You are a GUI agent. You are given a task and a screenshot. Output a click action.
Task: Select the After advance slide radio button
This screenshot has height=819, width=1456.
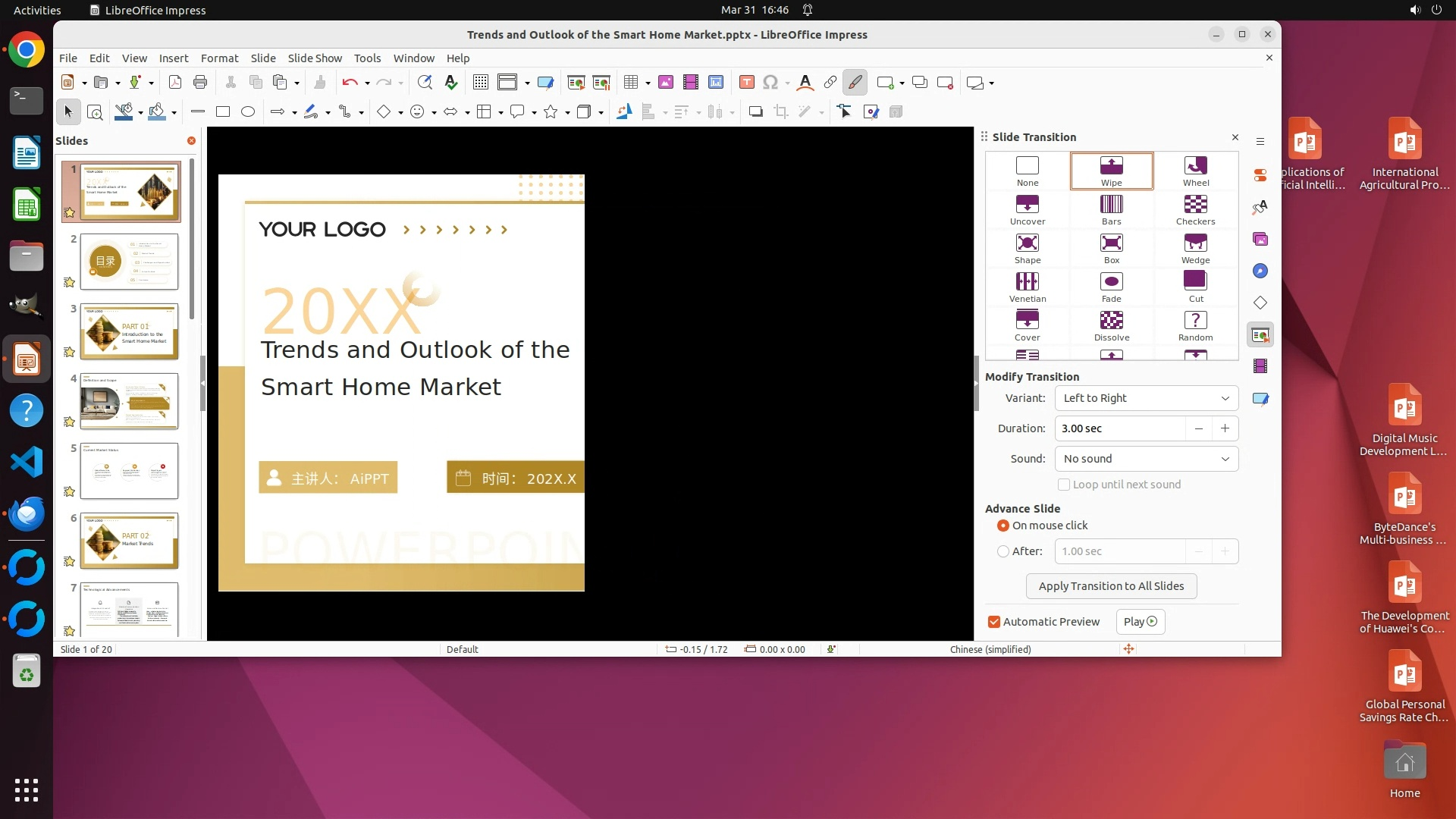(x=1003, y=551)
